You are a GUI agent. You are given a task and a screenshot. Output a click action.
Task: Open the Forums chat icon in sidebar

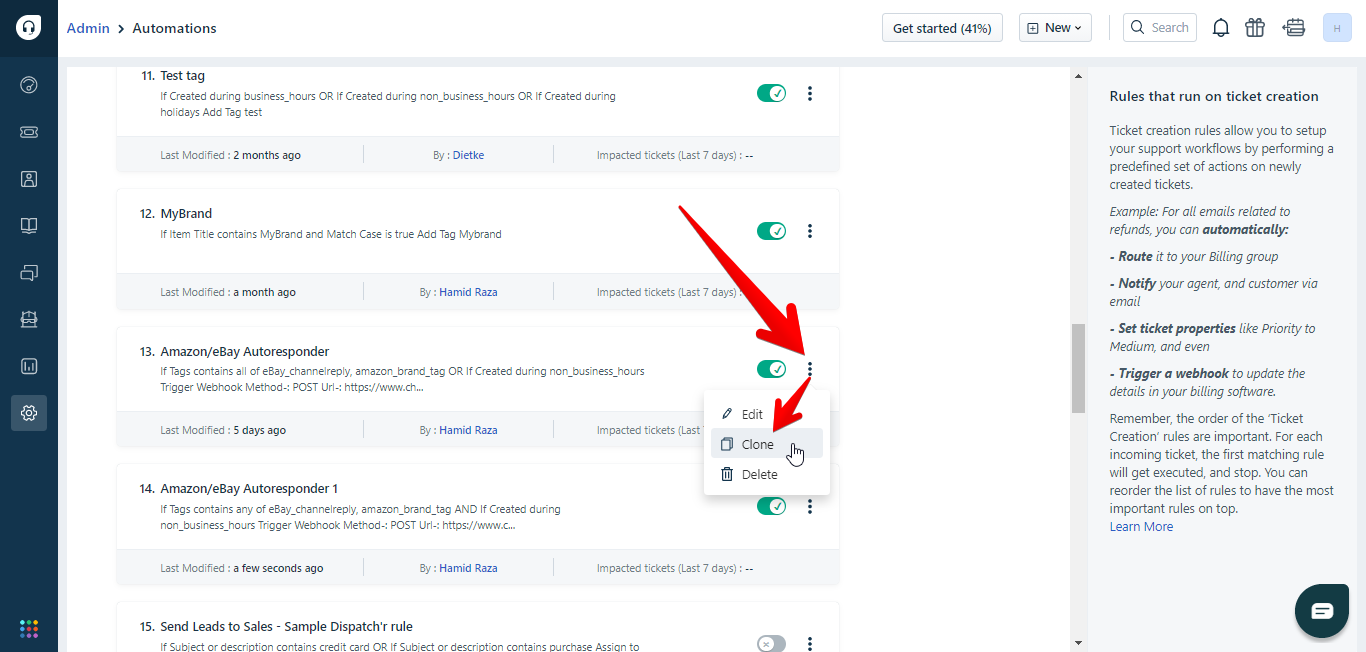point(29,272)
